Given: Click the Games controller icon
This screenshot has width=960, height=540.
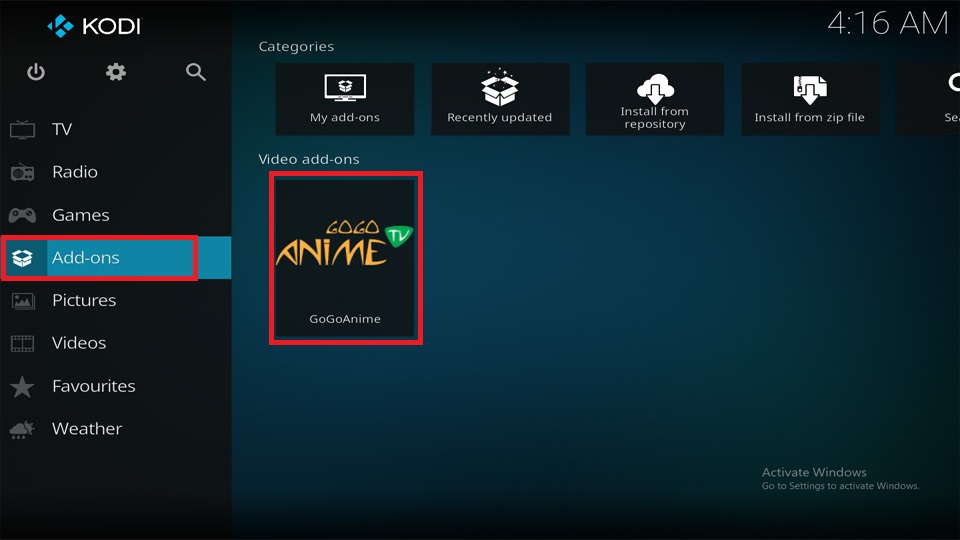Looking at the screenshot, I should point(22,215).
